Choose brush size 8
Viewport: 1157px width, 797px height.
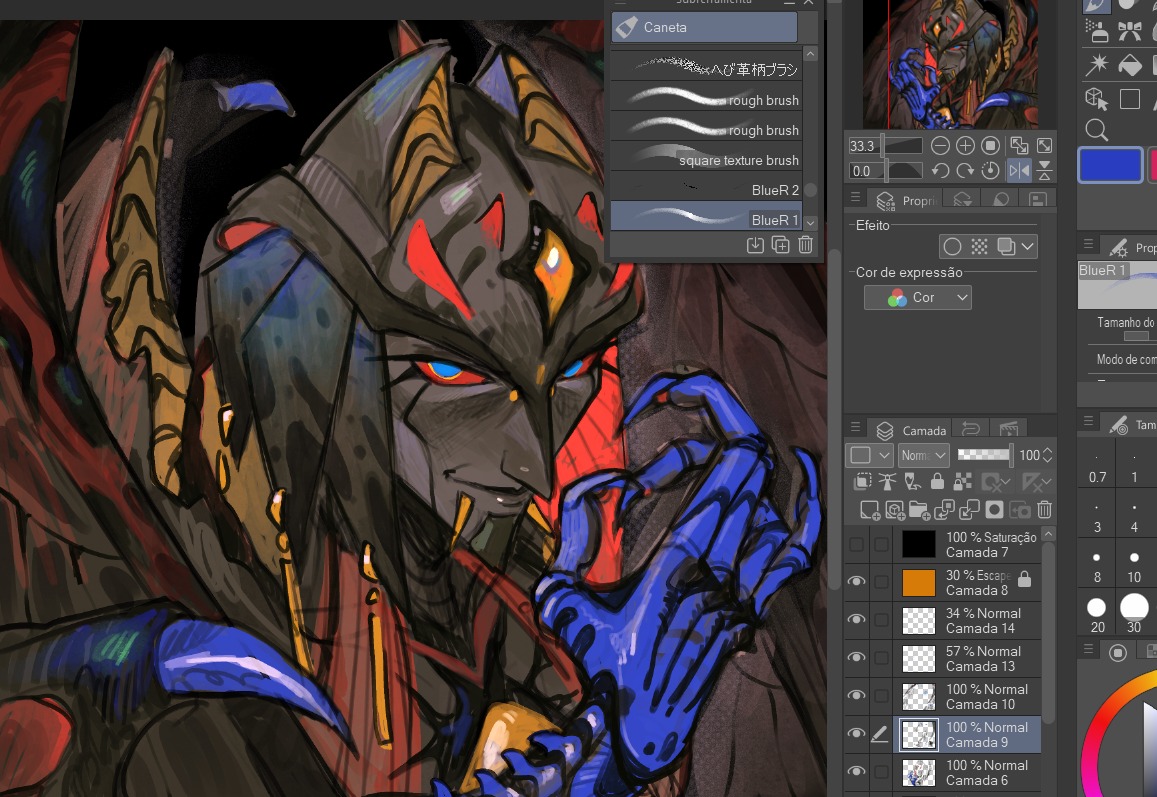1097,565
